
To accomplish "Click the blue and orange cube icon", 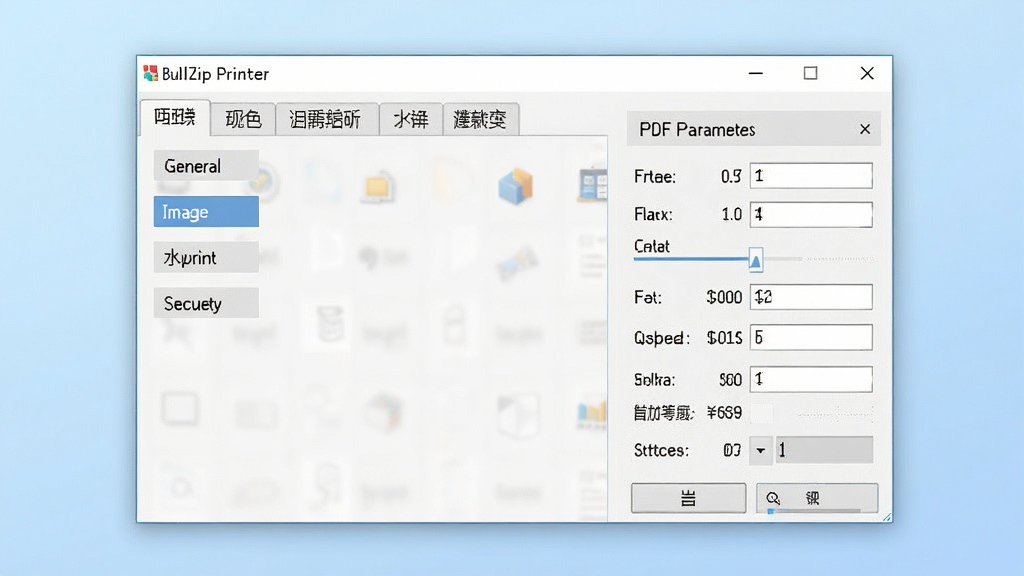I will 516,185.
